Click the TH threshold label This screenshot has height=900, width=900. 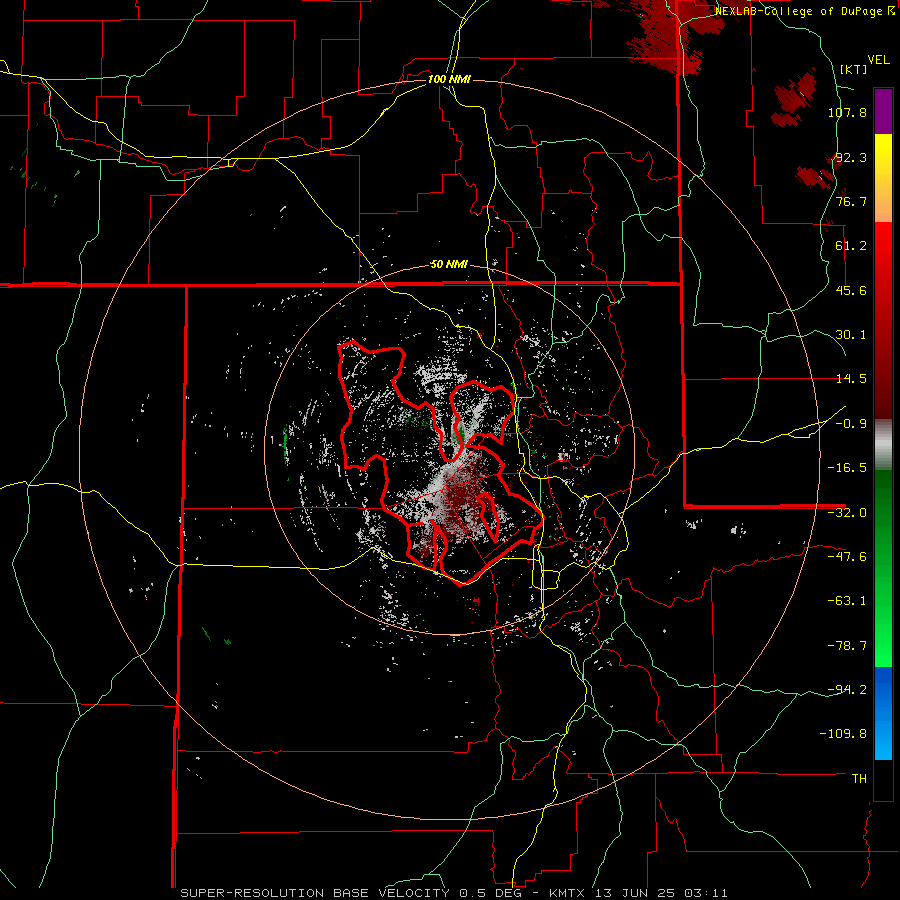(859, 779)
